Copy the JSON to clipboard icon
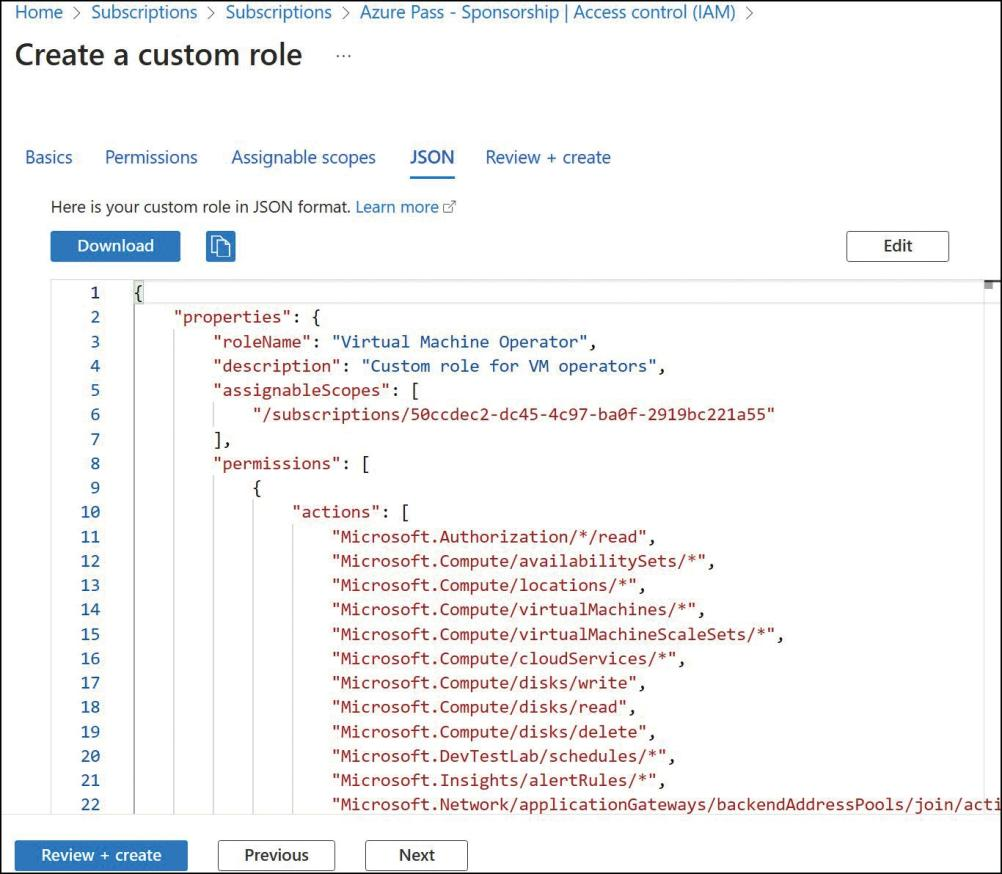The image size is (1002, 874). pos(220,247)
